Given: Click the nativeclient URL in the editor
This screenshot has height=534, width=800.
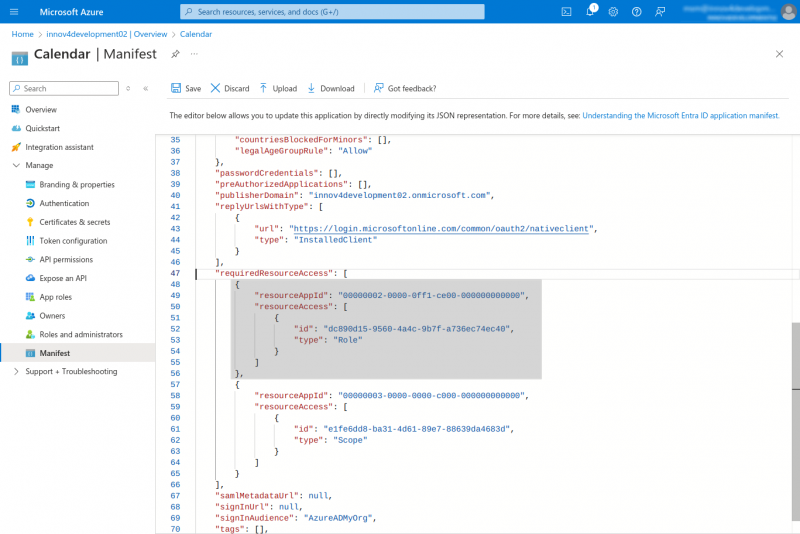Looking at the screenshot, I should click(x=441, y=228).
